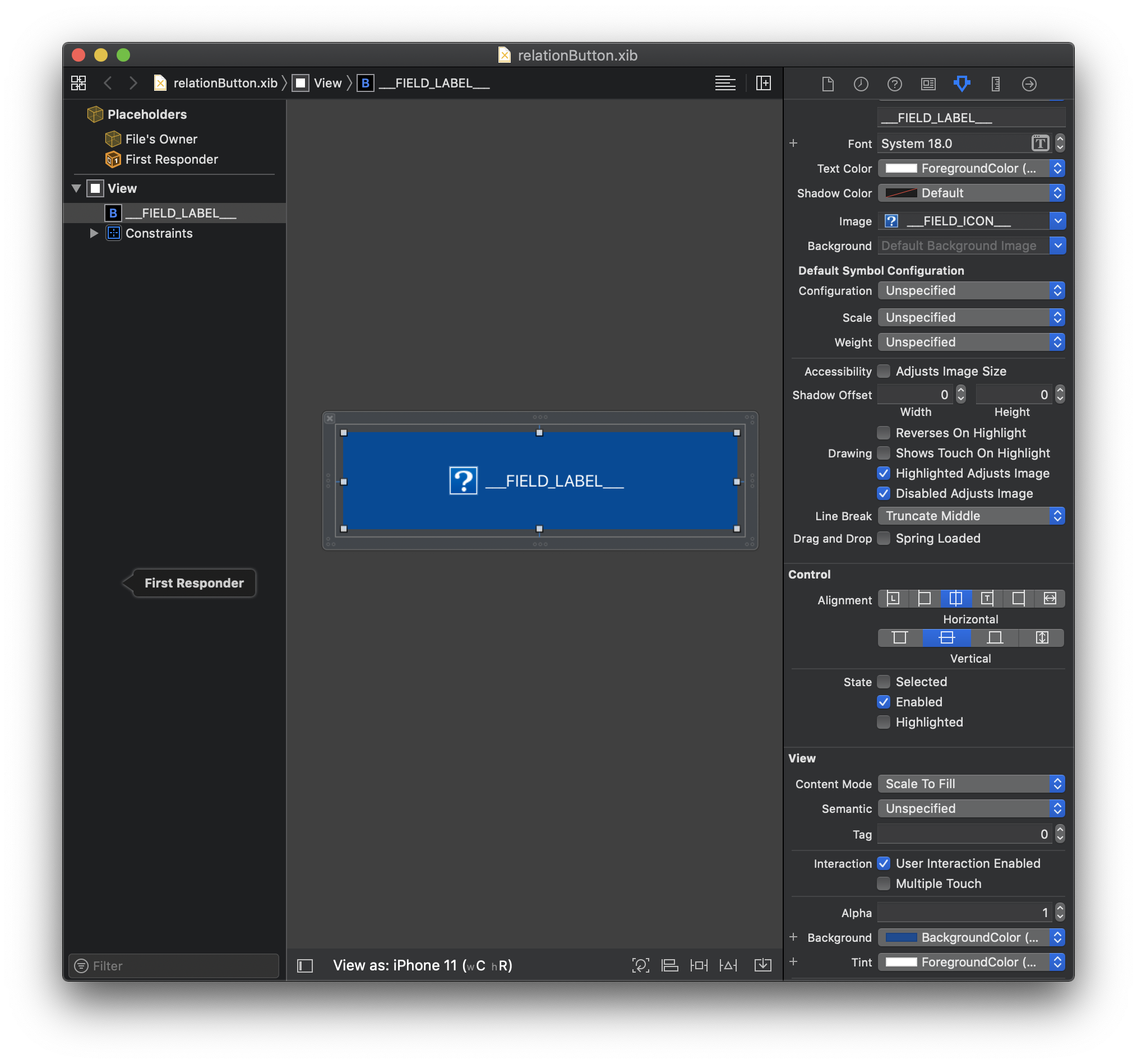Click relationButton.xib in jump bar
1137x1064 pixels.
216,83
